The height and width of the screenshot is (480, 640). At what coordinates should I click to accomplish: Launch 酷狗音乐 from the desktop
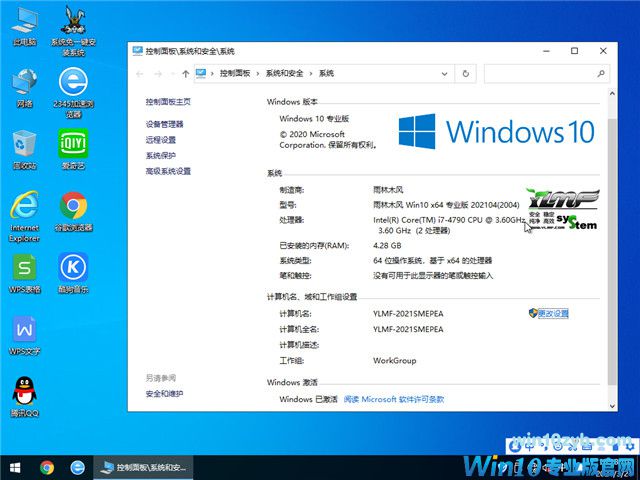click(x=73, y=273)
